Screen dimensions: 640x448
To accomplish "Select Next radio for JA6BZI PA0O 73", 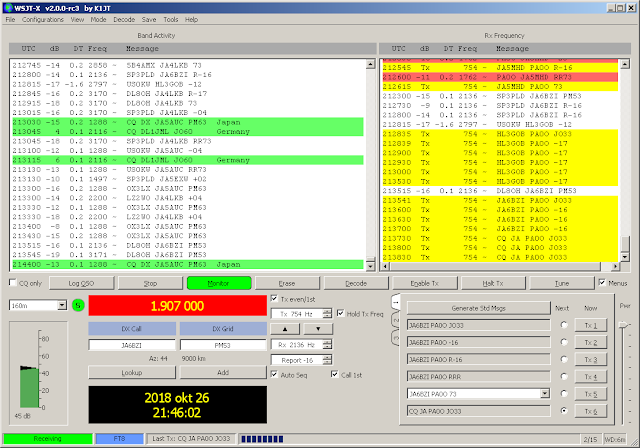I will [x=564, y=394].
